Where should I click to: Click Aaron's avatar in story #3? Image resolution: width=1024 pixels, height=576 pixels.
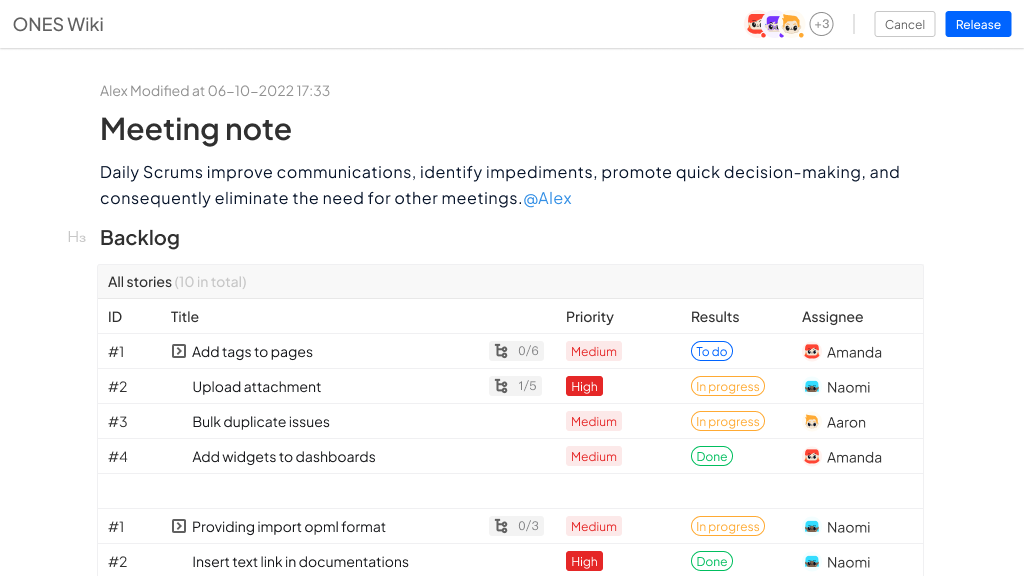coord(812,422)
